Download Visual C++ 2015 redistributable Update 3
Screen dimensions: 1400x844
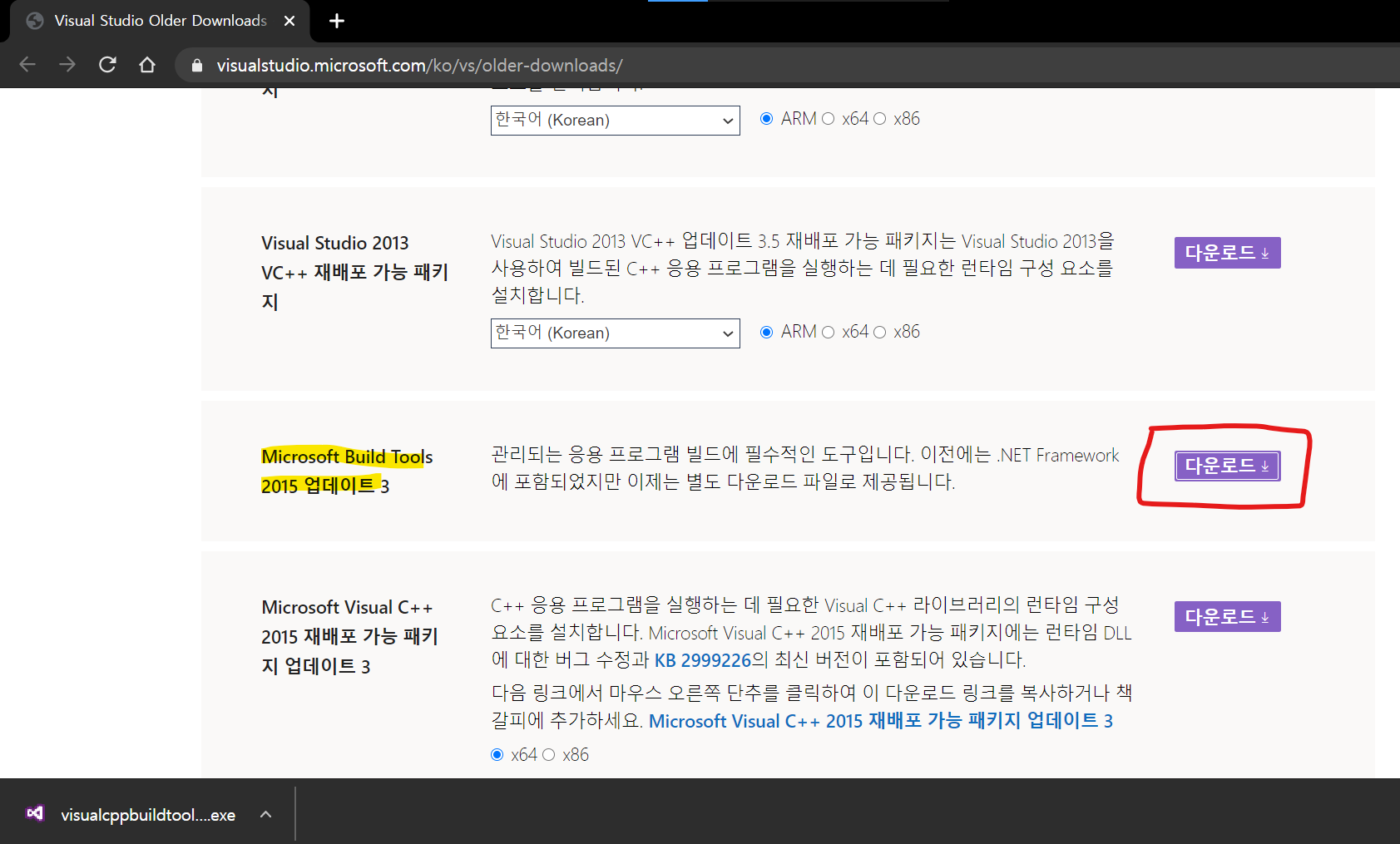click(1227, 617)
